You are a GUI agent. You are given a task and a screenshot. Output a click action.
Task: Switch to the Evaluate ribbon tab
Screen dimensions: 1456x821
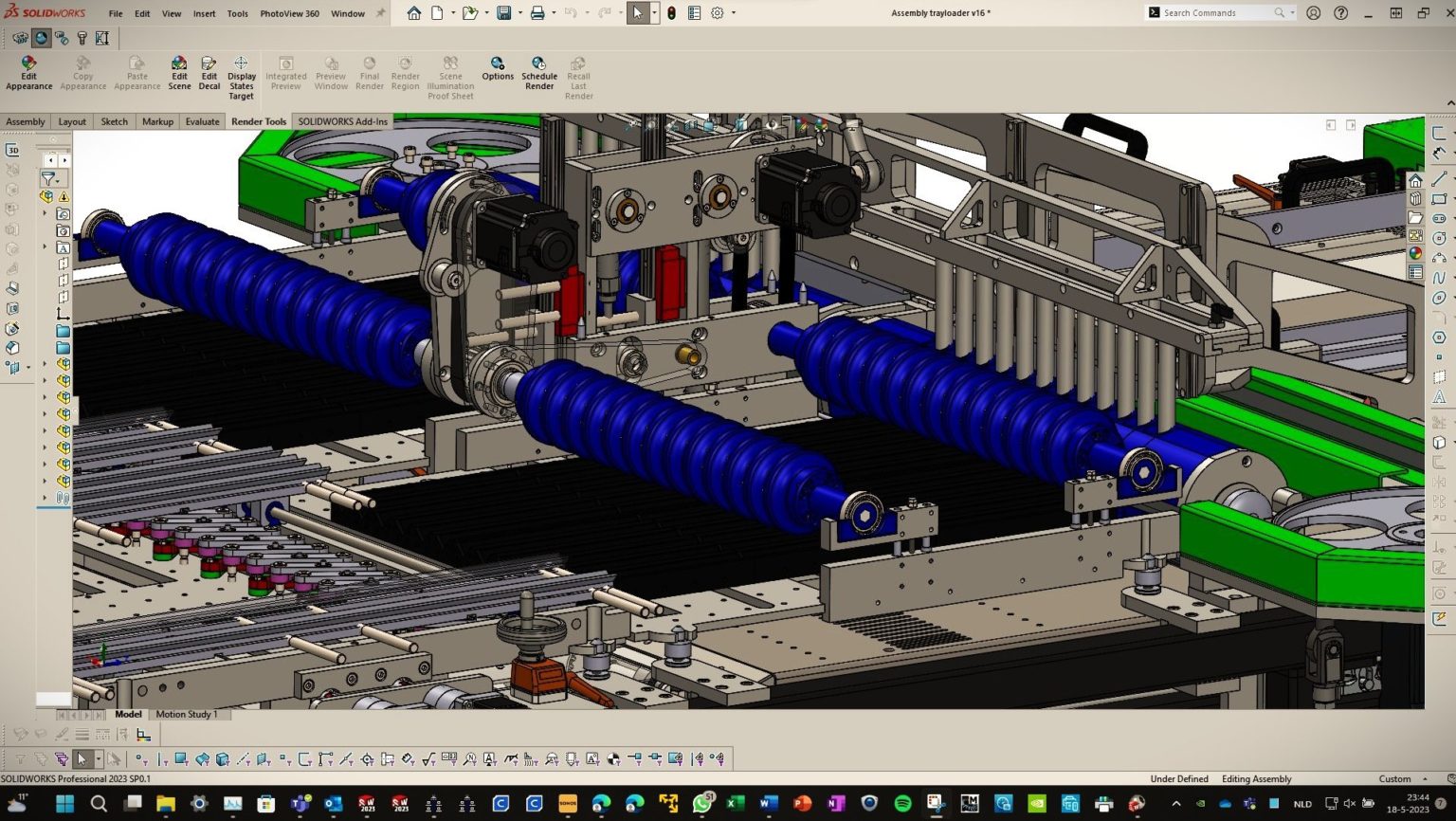(x=202, y=121)
